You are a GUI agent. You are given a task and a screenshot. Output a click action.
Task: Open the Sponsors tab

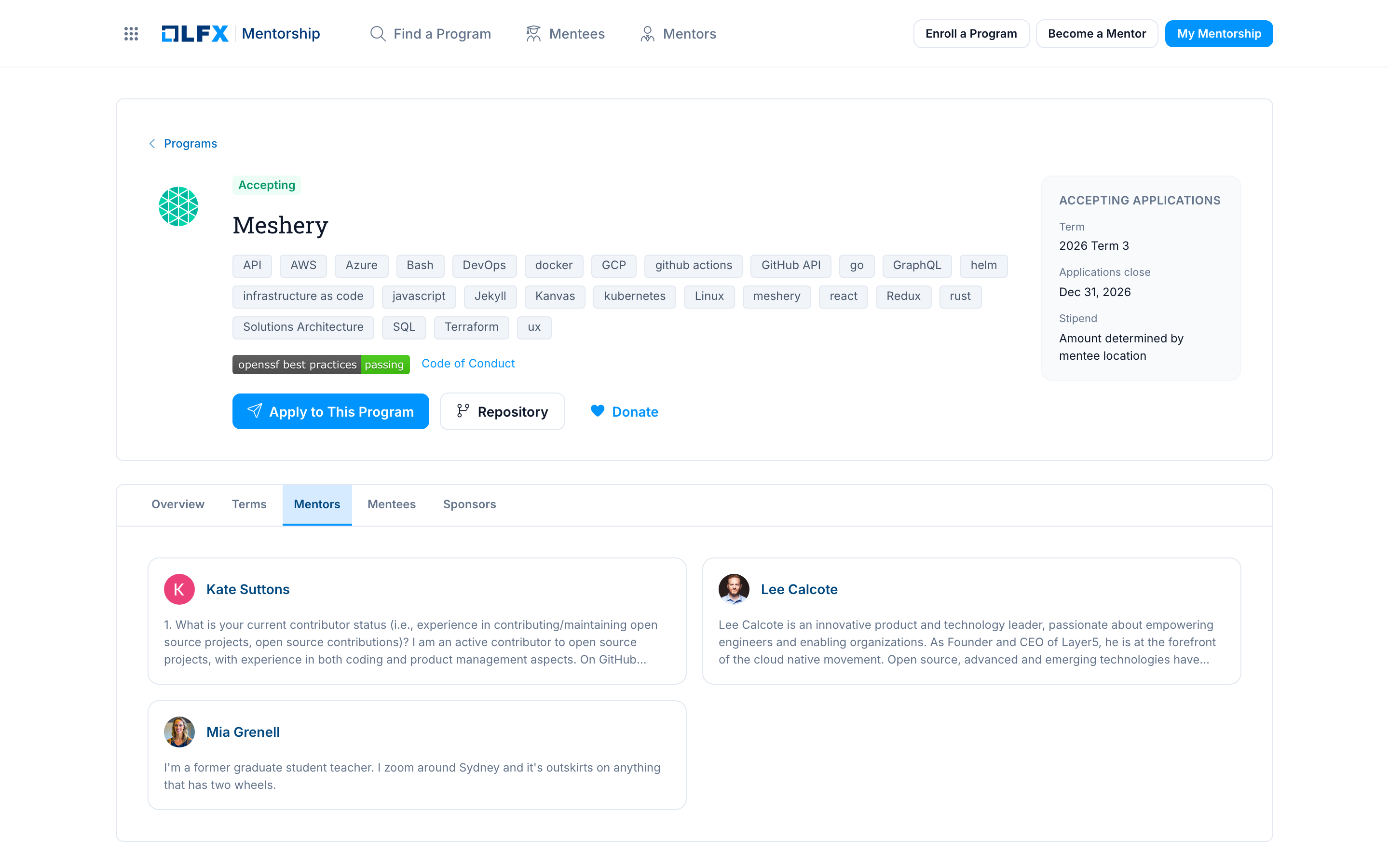click(x=469, y=504)
